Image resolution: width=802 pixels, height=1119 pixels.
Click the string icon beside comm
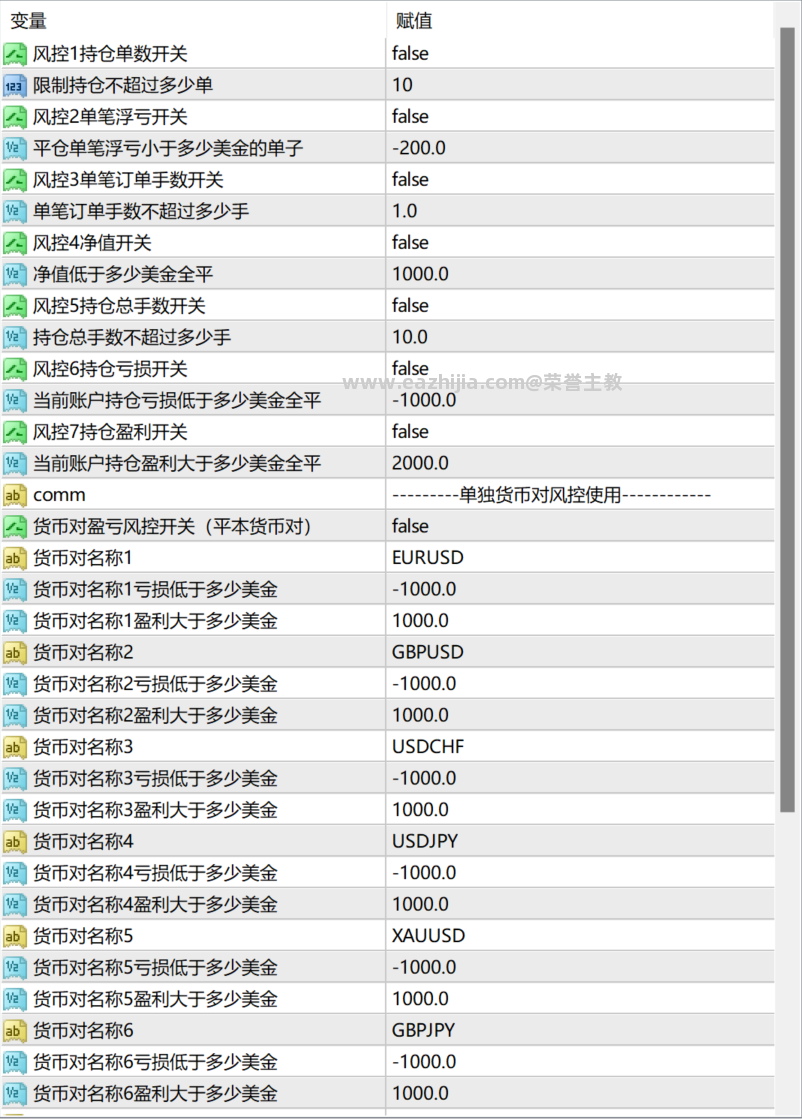click(x=14, y=495)
